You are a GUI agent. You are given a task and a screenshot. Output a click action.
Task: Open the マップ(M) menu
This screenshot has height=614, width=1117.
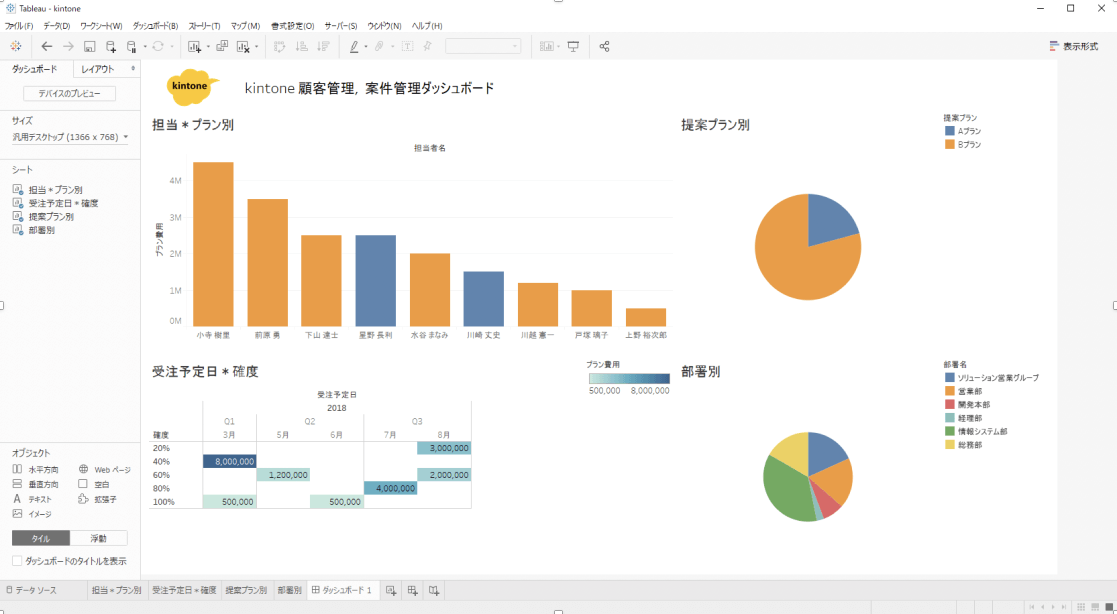coord(245,26)
